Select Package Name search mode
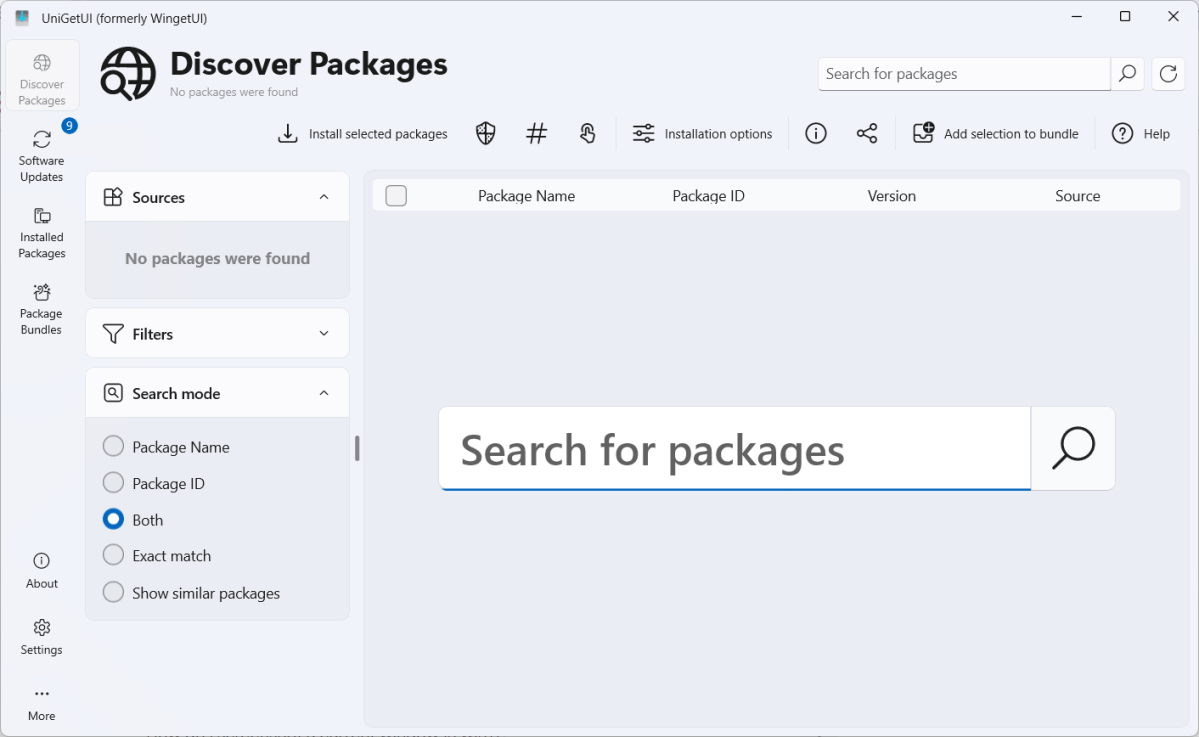The height and width of the screenshot is (737, 1199). point(166,446)
